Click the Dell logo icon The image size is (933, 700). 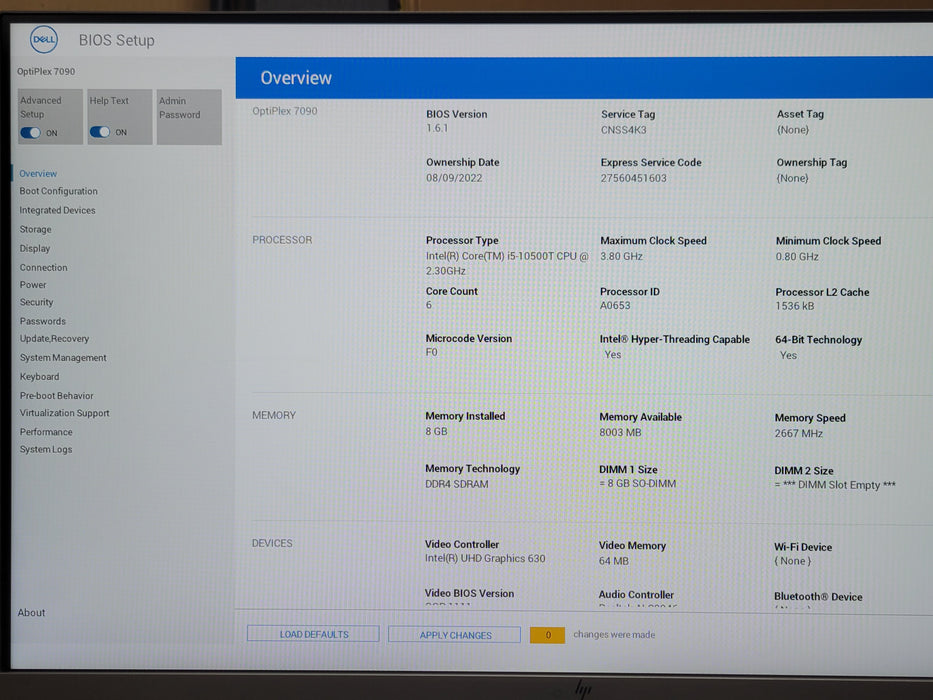point(44,40)
